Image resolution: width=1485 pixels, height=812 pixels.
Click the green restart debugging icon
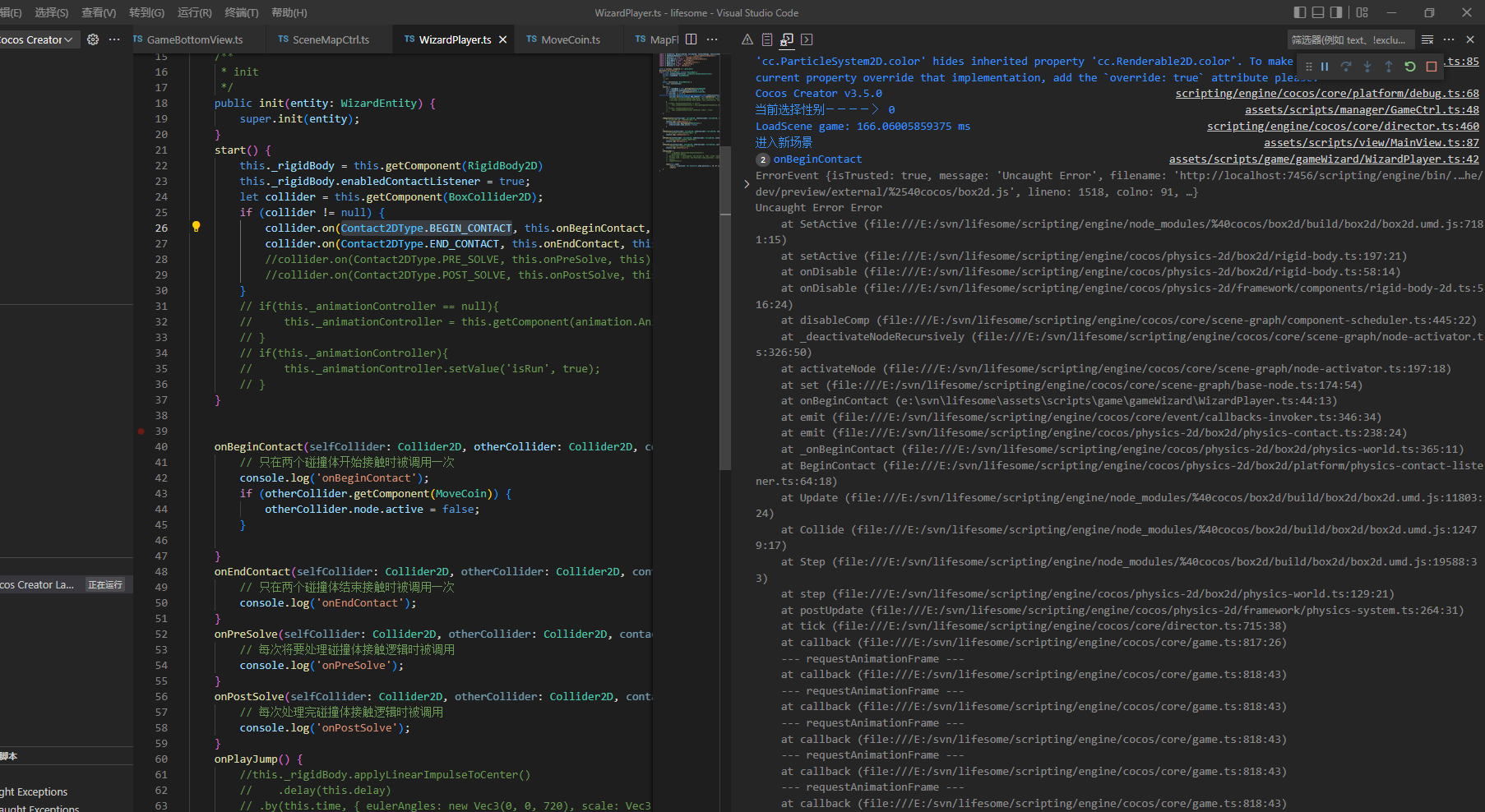(1410, 67)
